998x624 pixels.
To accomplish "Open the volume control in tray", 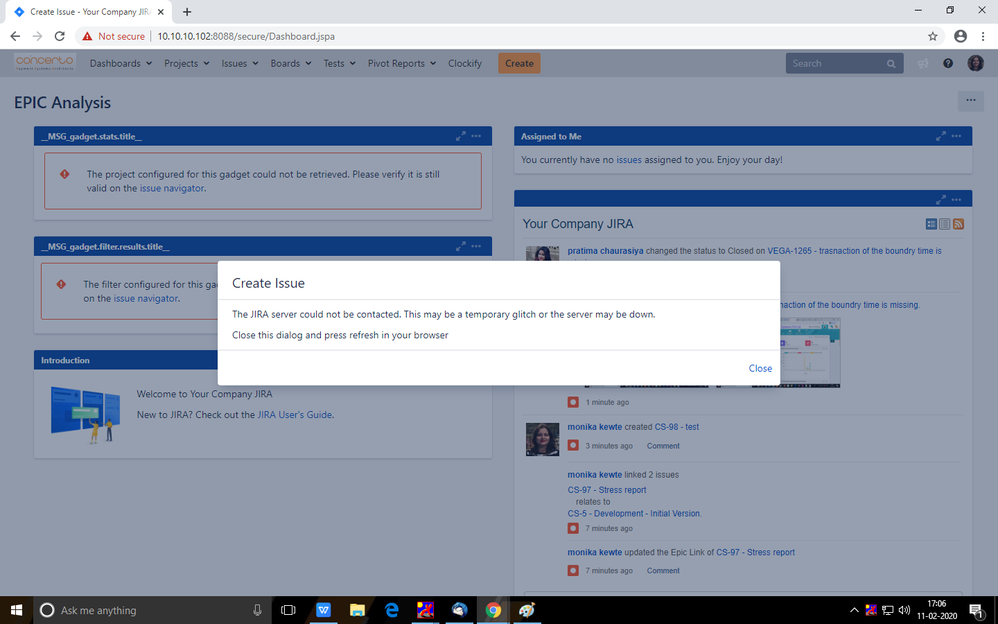I will tap(904, 610).
